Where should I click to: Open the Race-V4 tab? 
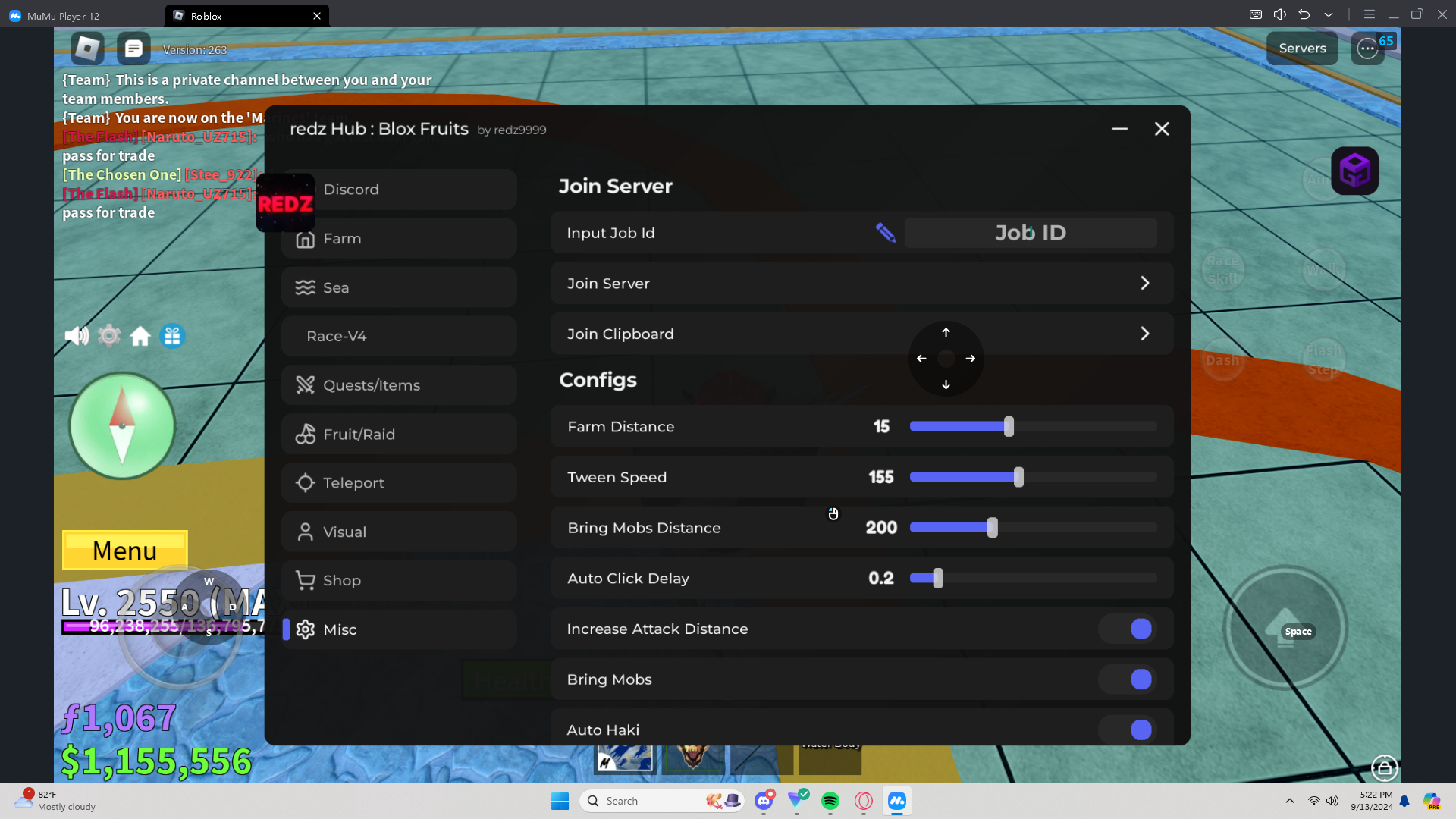coord(399,336)
